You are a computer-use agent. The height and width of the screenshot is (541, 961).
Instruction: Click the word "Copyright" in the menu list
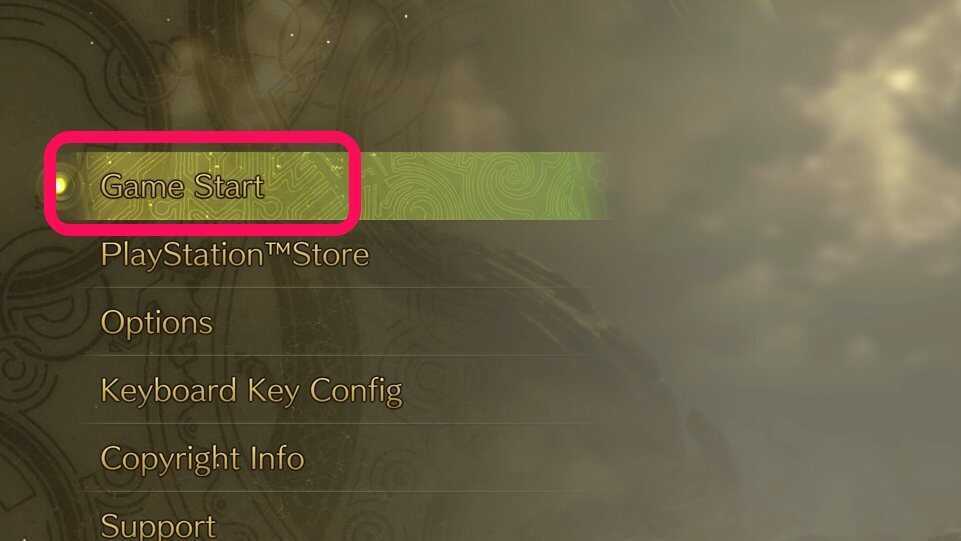[170, 460]
